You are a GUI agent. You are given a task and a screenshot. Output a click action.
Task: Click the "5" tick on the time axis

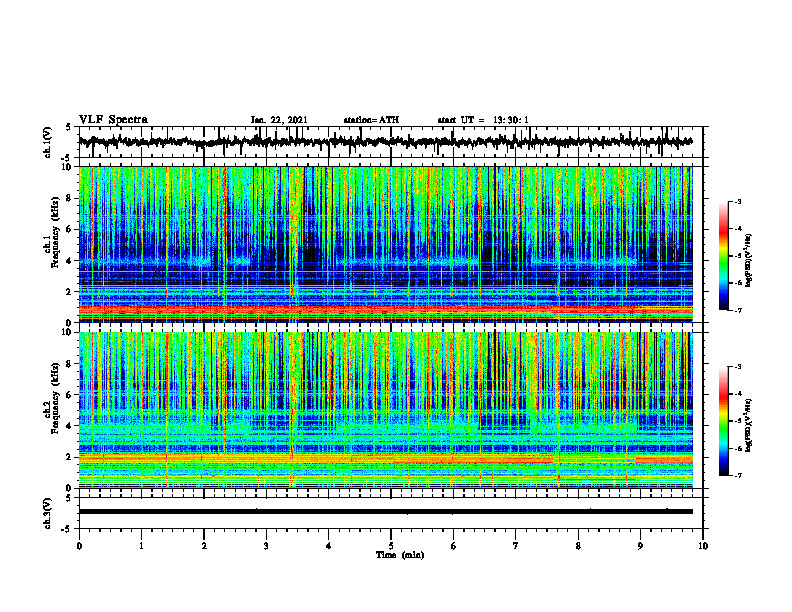[x=391, y=546]
